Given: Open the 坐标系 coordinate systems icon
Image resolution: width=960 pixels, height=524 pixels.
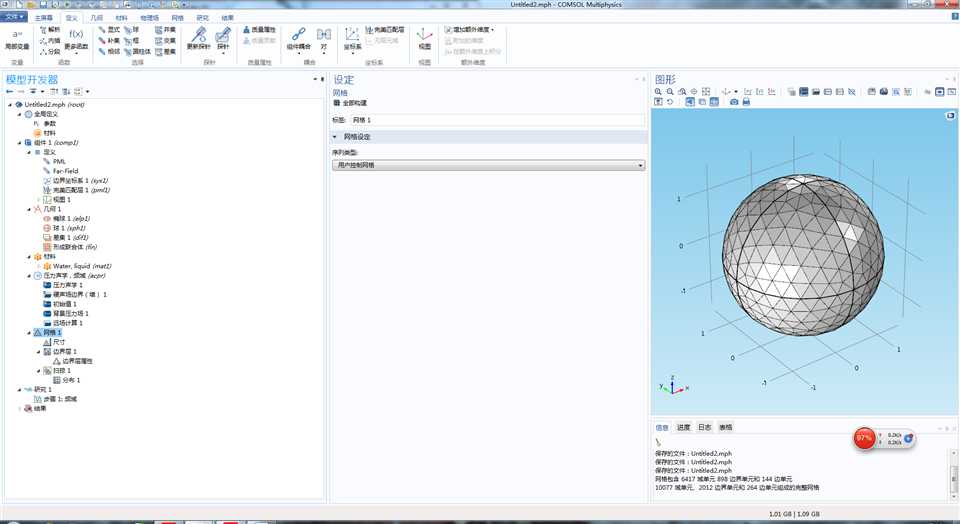Looking at the screenshot, I should click(352, 38).
